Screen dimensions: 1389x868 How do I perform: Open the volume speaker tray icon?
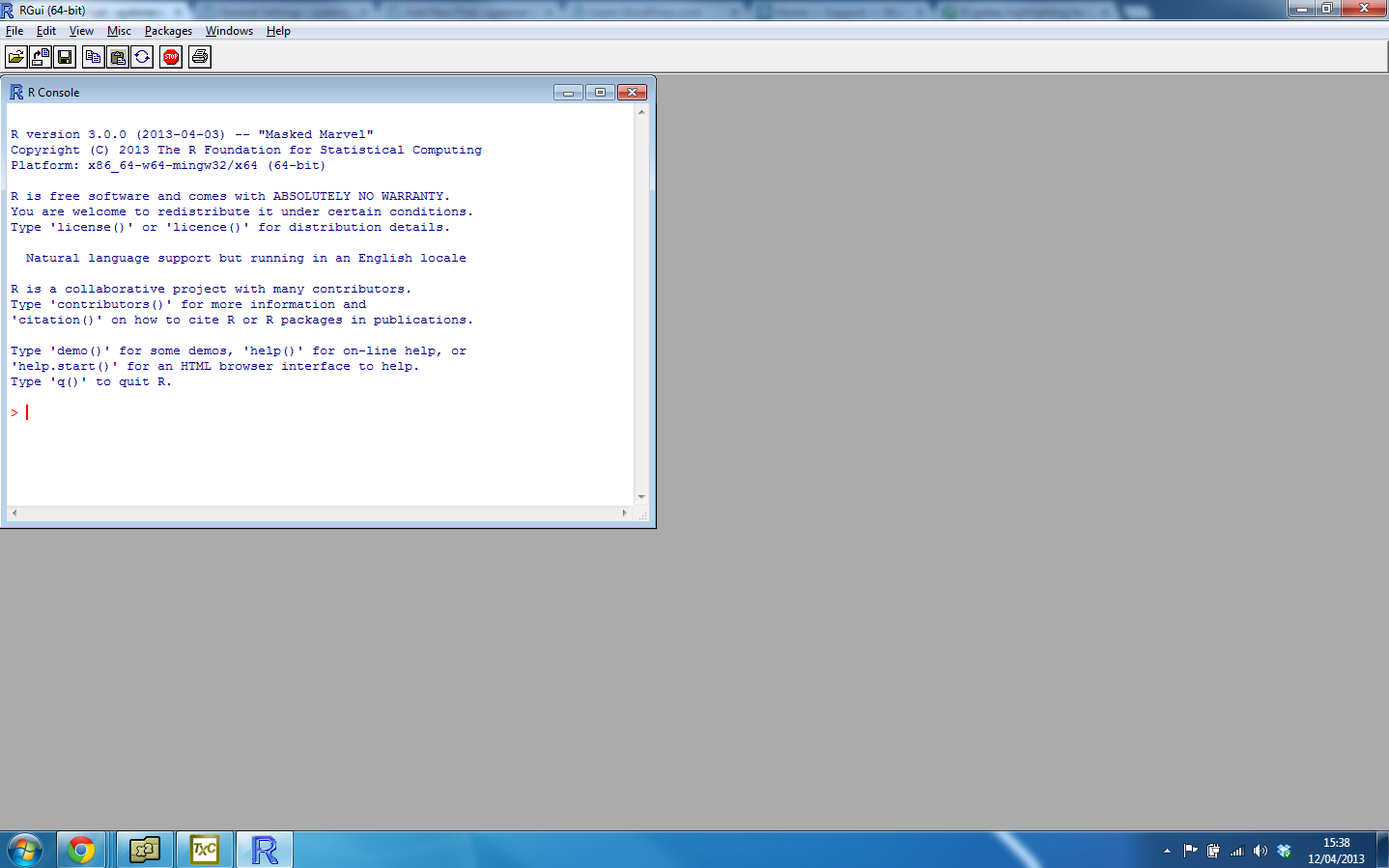tap(1260, 851)
